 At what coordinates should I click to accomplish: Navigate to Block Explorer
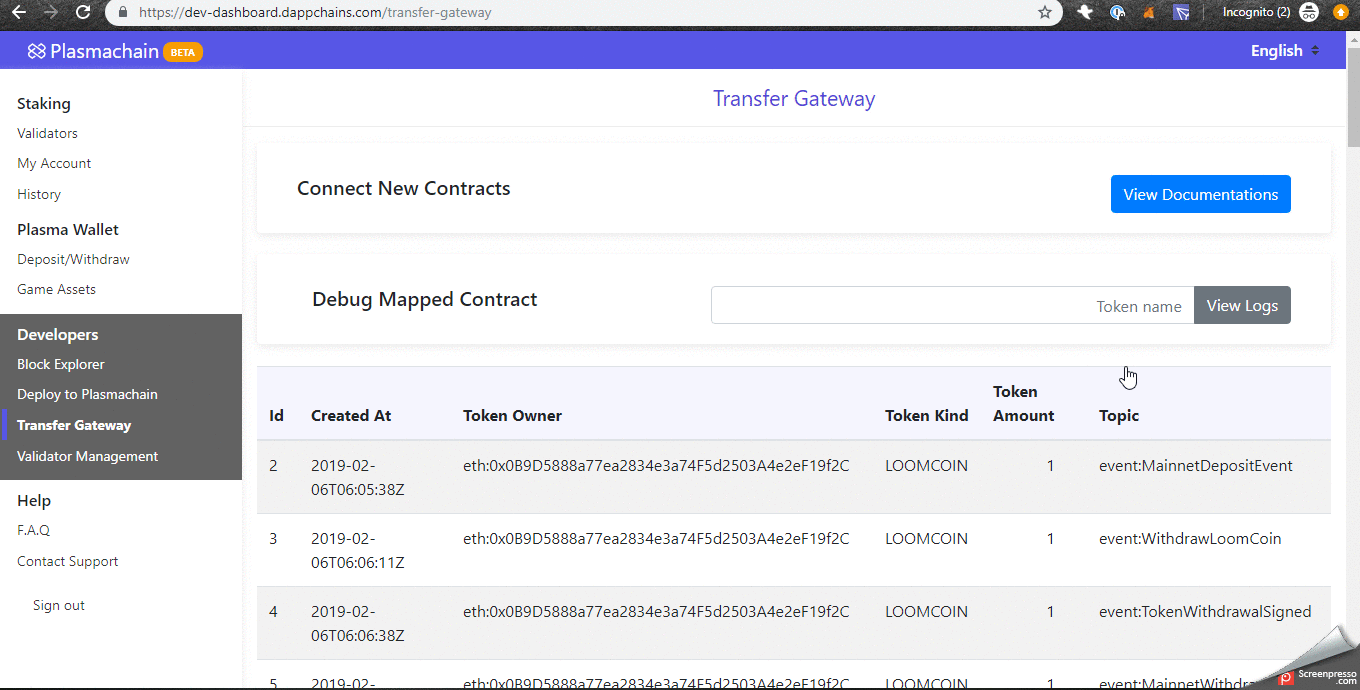click(x=60, y=364)
